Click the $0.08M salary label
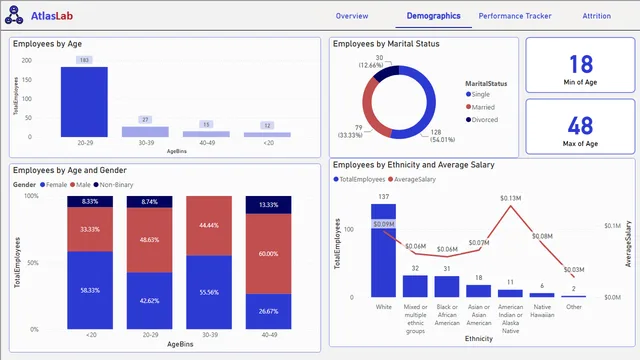Screen dimensions: 640x360 (542, 236)
